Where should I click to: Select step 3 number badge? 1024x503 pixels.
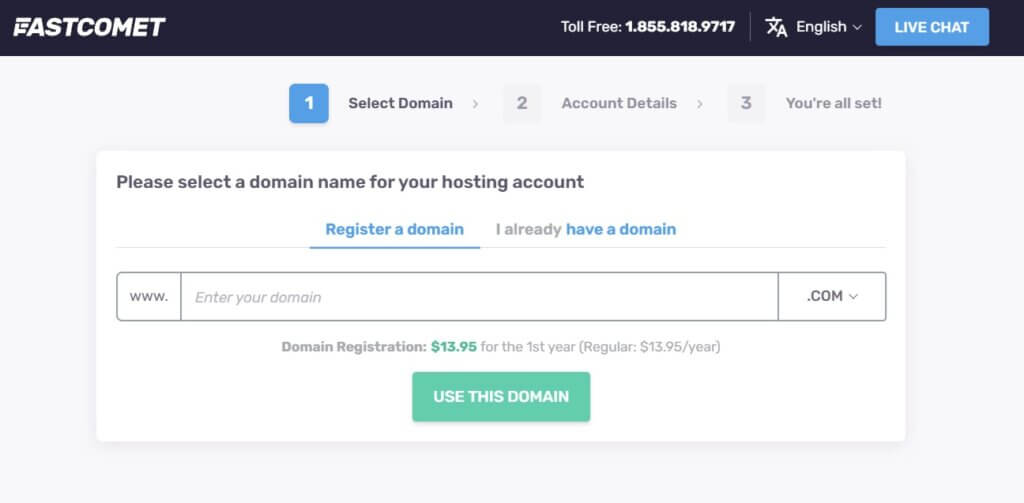(x=746, y=103)
